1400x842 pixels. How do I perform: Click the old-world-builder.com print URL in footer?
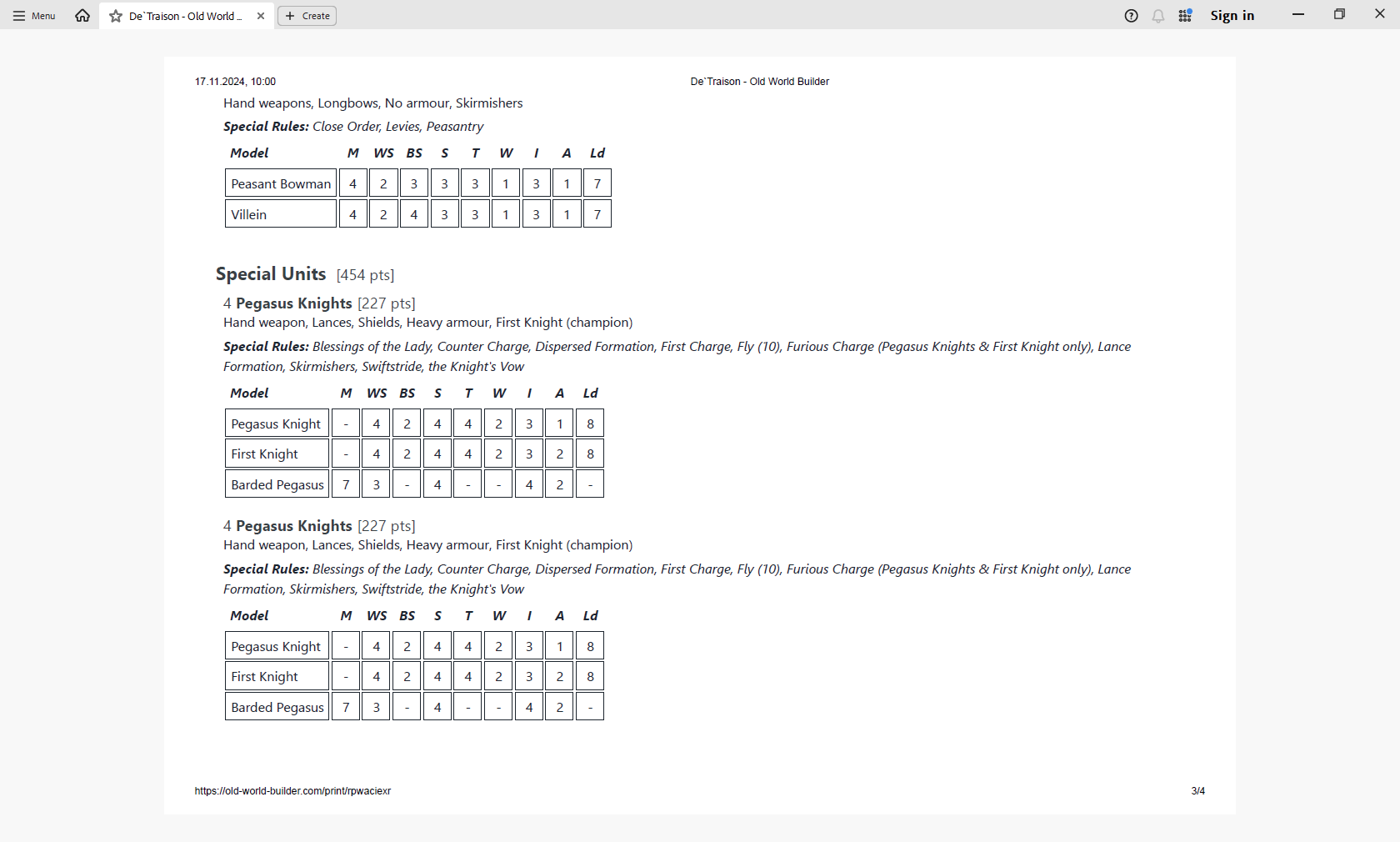[292, 791]
